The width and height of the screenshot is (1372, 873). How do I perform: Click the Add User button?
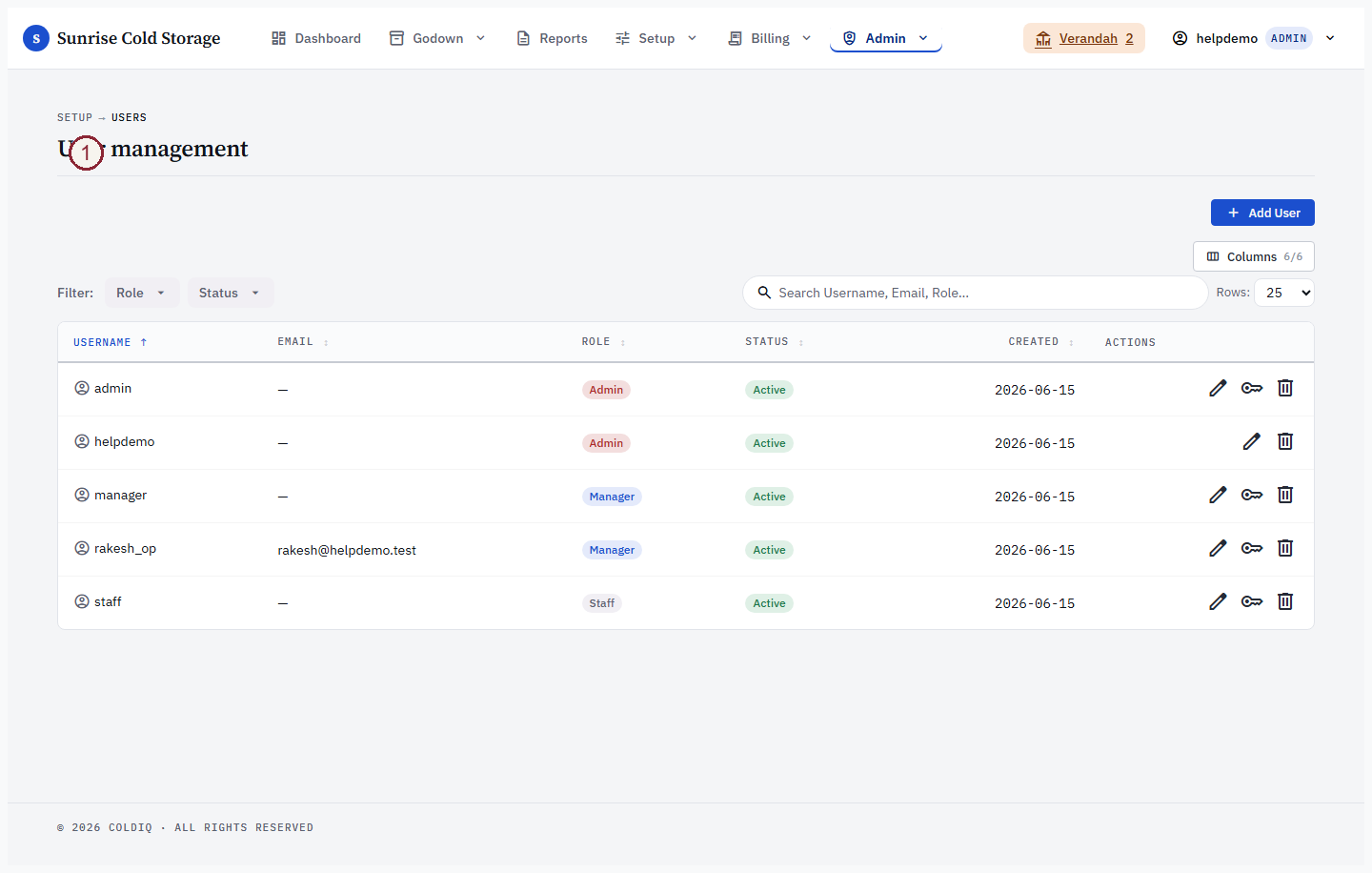pos(1262,213)
